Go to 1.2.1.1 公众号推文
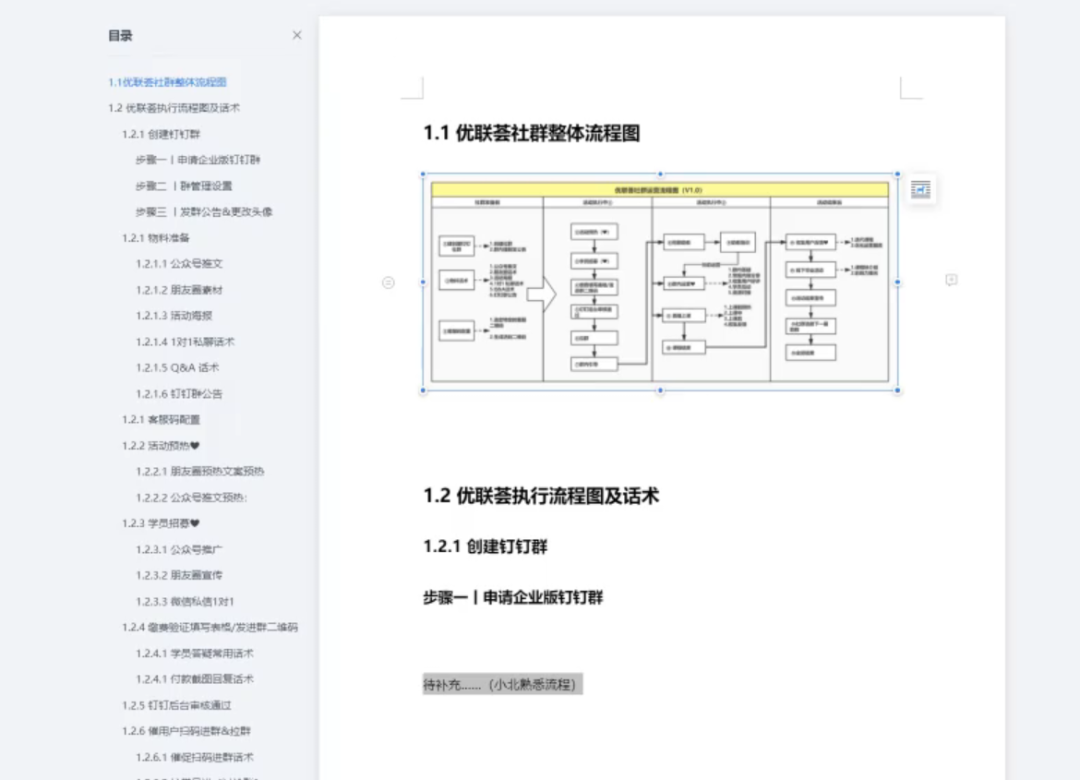This screenshot has height=780, width=1080. click(179, 264)
